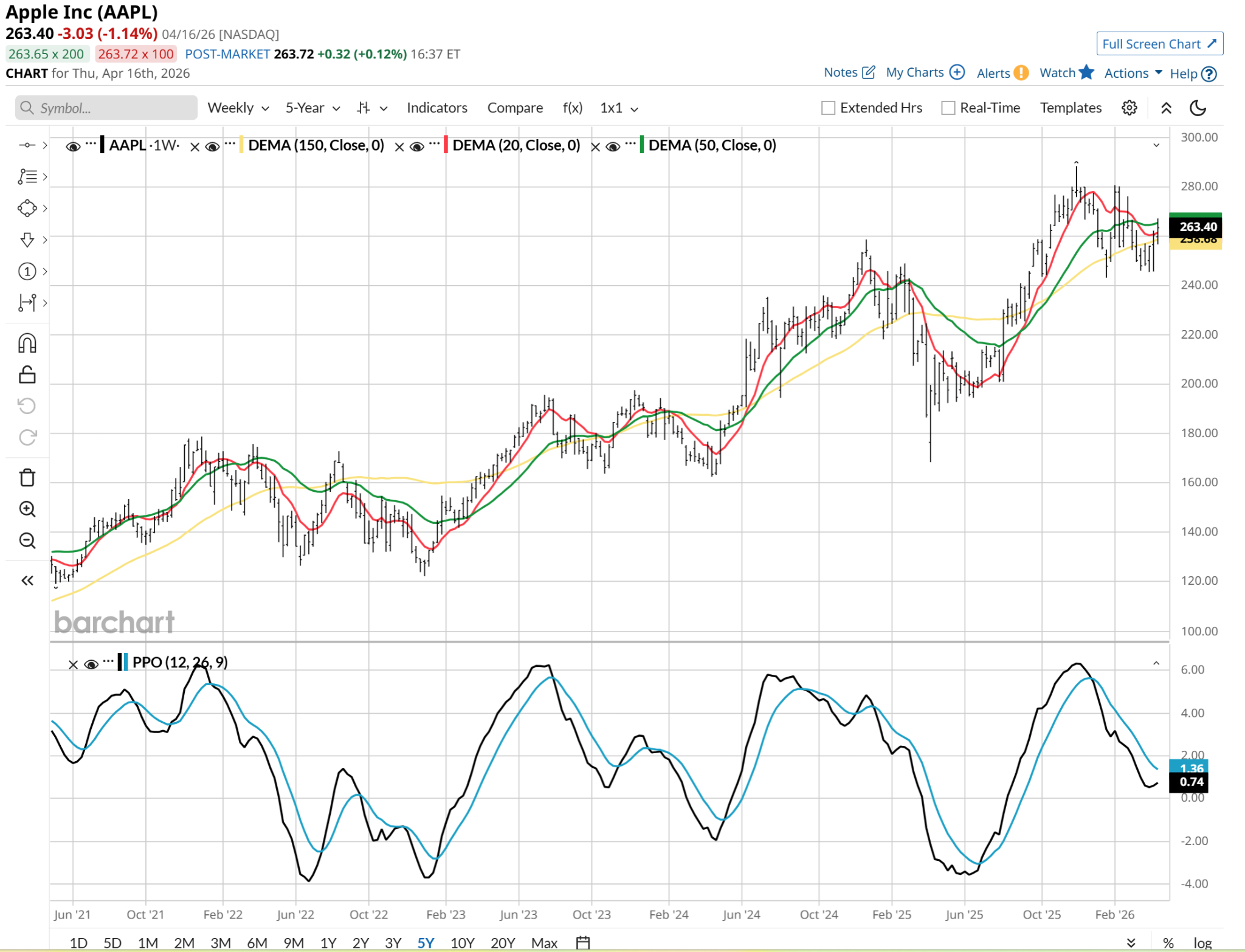Click the magnet snap tool icon

pyautogui.click(x=27, y=343)
